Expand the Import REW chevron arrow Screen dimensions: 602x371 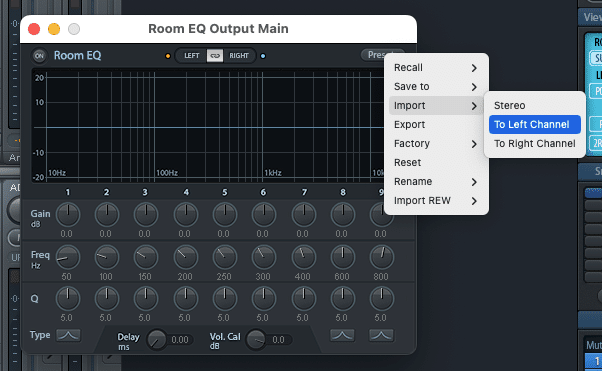click(474, 201)
